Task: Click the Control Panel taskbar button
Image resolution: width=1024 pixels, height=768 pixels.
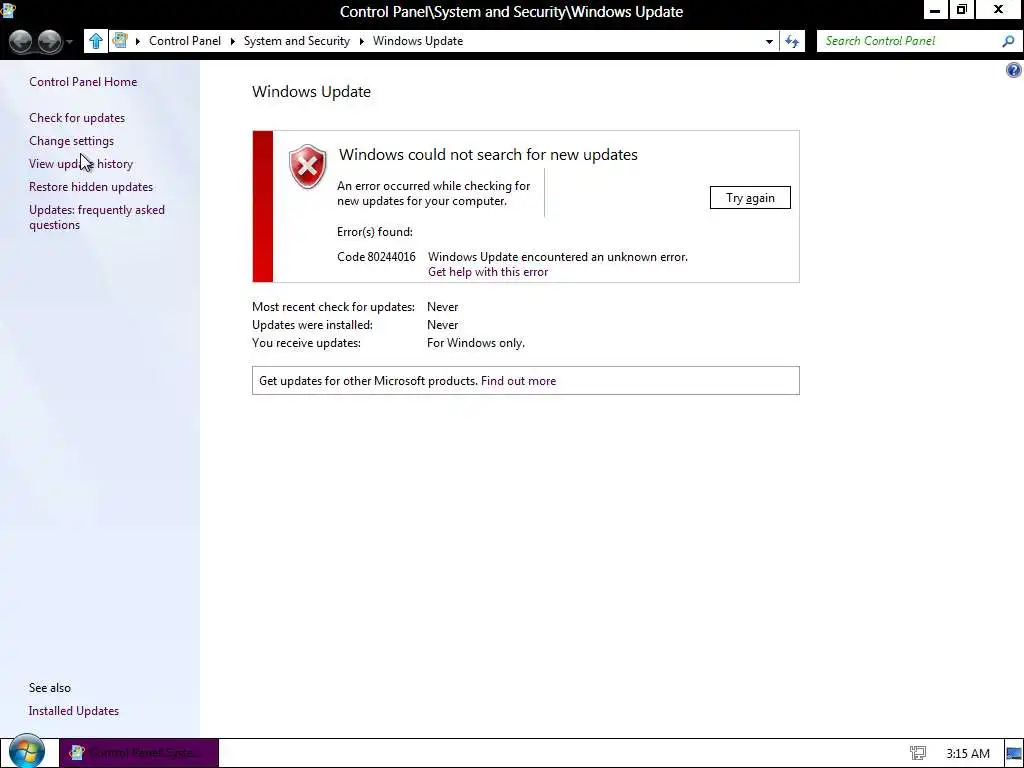Action: coord(139,753)
